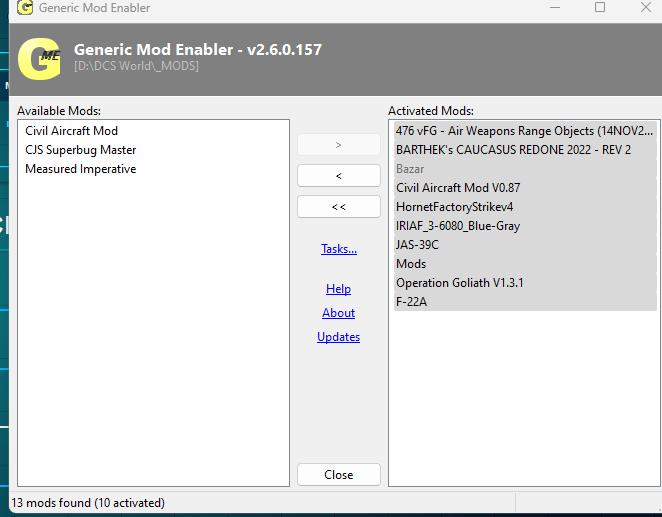Viewport: 662px width, 517px height.
Task: Select JAS-39C in Activated Mods
Action: tap(525, 245)
